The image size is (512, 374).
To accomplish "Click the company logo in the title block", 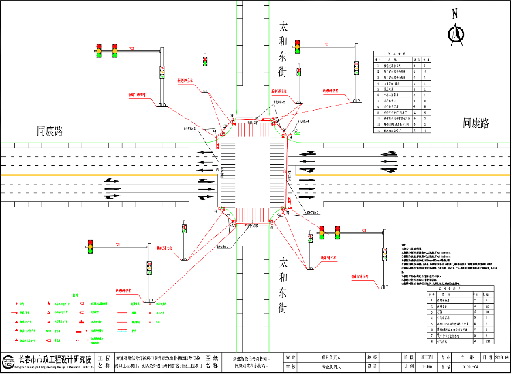I will pos(8,362).
